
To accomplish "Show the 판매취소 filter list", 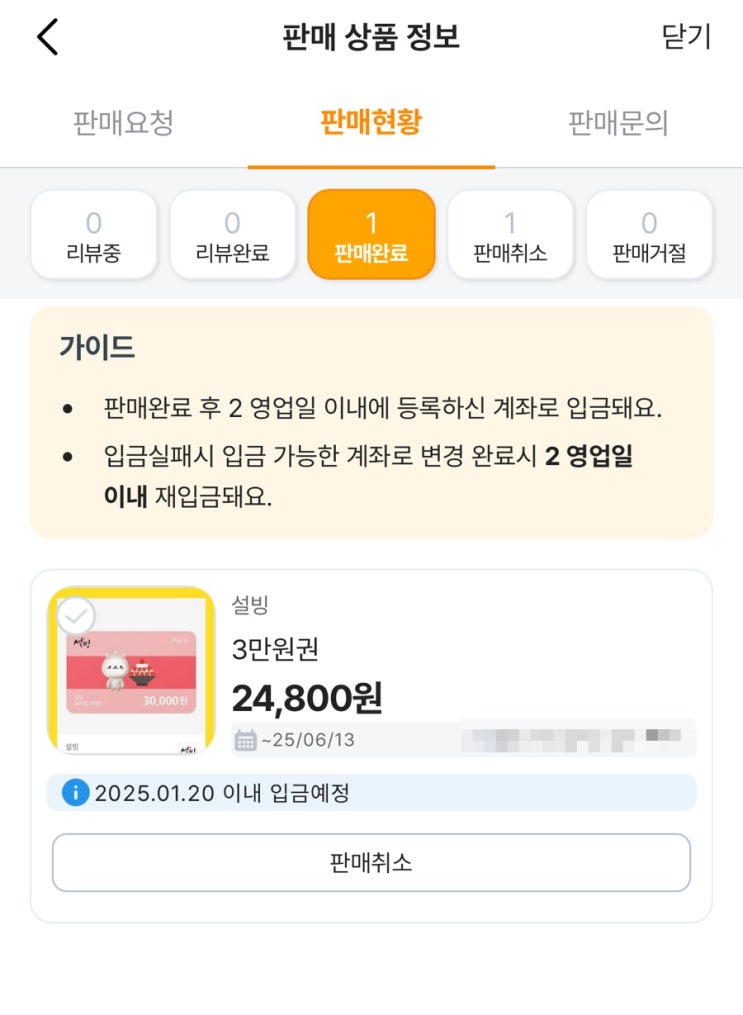I will [x=510, y=235].
